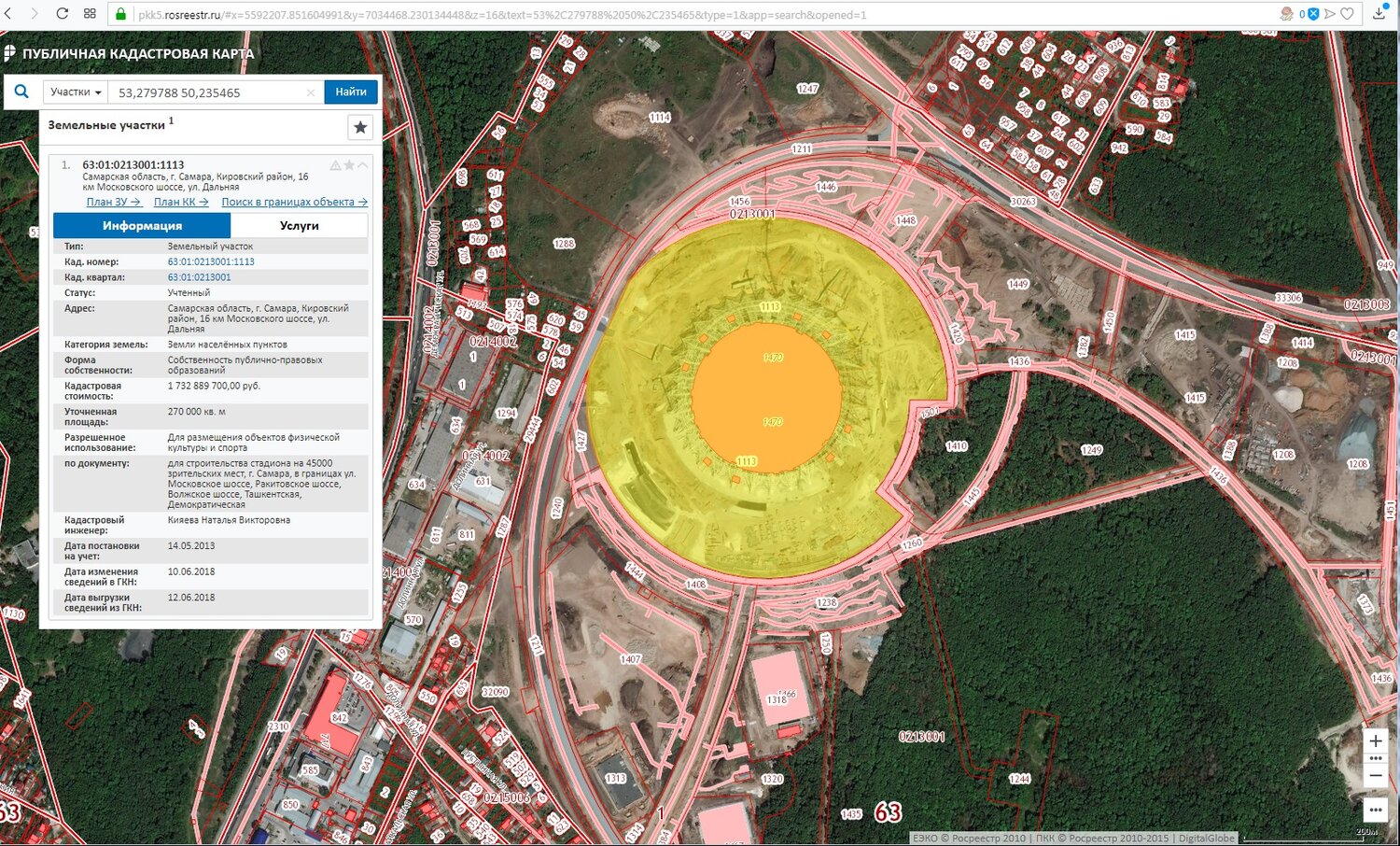Image resolution: width=1400 pixels, height=846 pixels.
Task: Open Поиск в границах объекта link
Action: 294,202
